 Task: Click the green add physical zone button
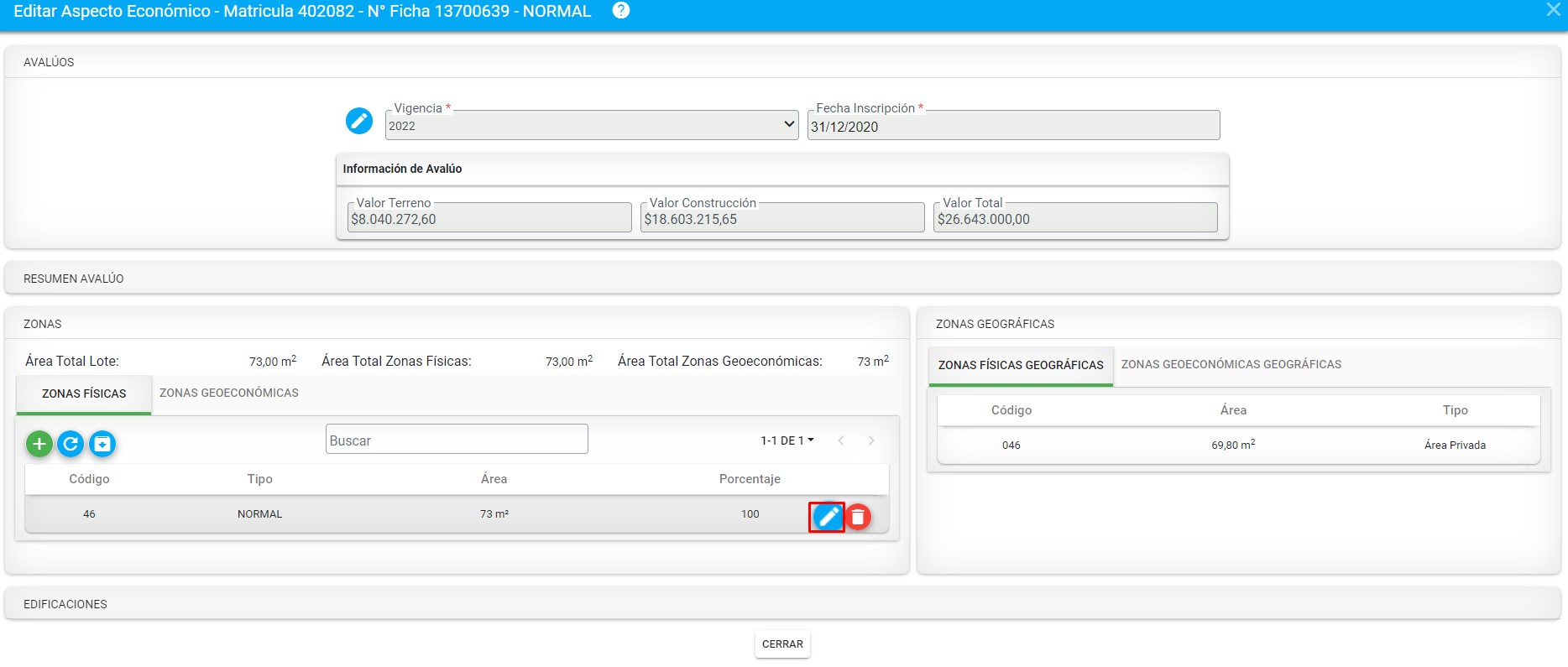click(39, 444)
